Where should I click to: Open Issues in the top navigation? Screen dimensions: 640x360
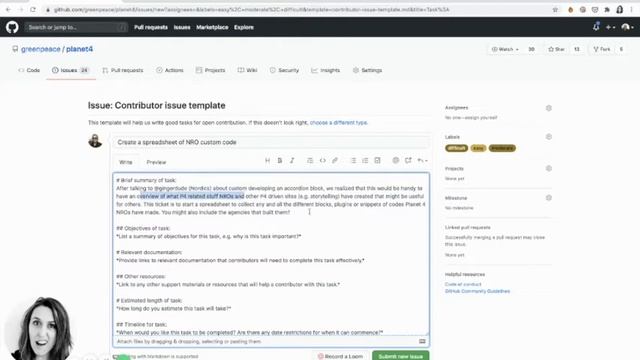[x=182, y=27]
